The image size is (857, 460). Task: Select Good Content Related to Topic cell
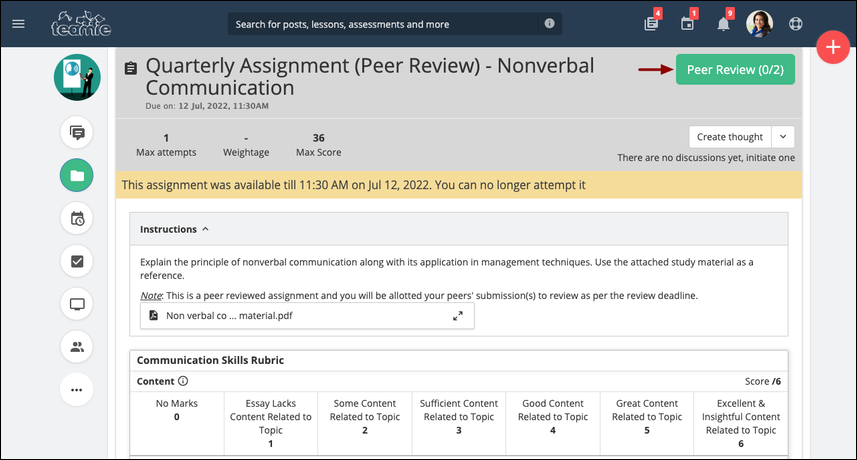[x=553, y=423]
